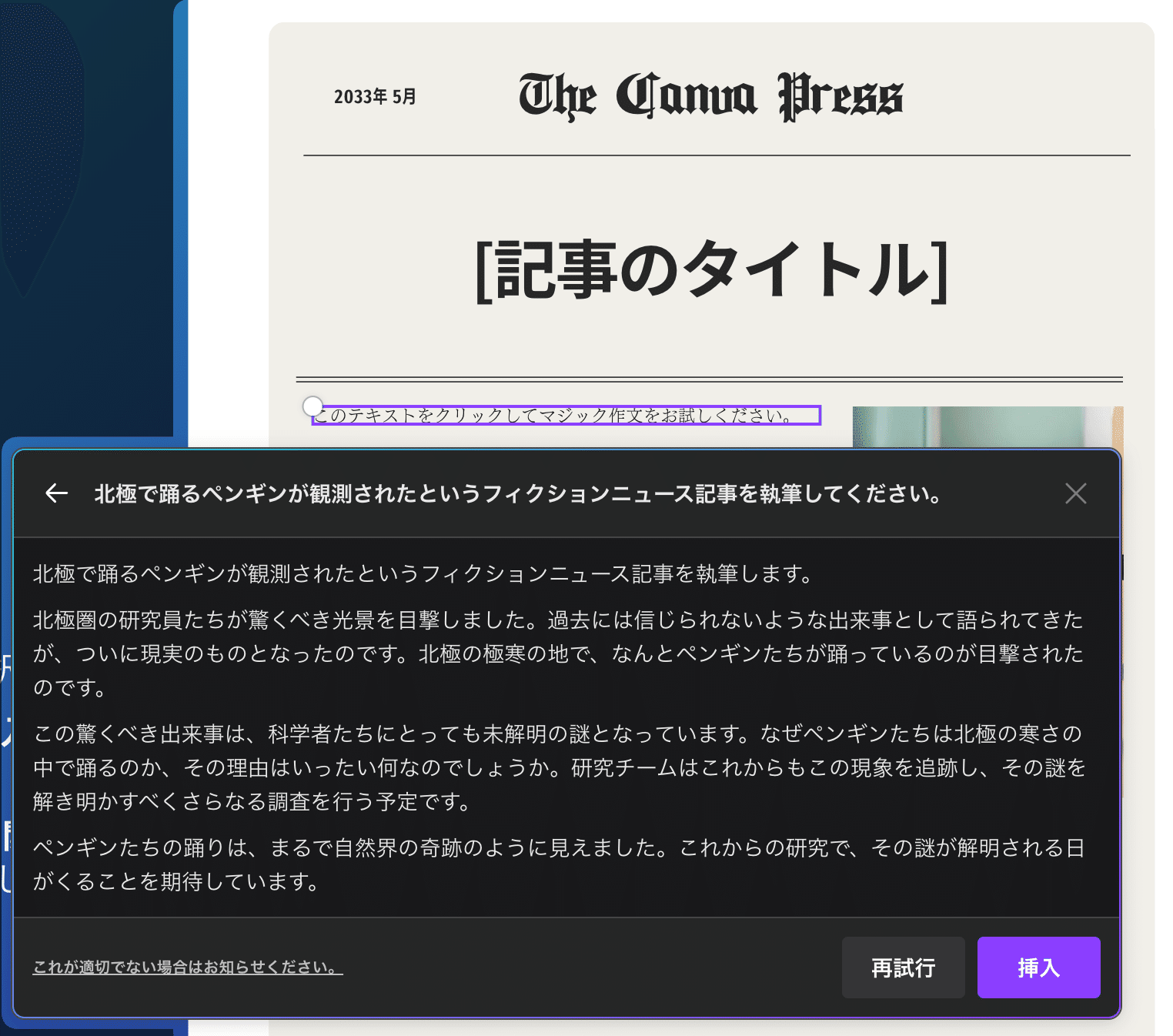1173x1036 pixels.
Task: Close the Magic Write result dialog
Action: [x=1075, y=493]
